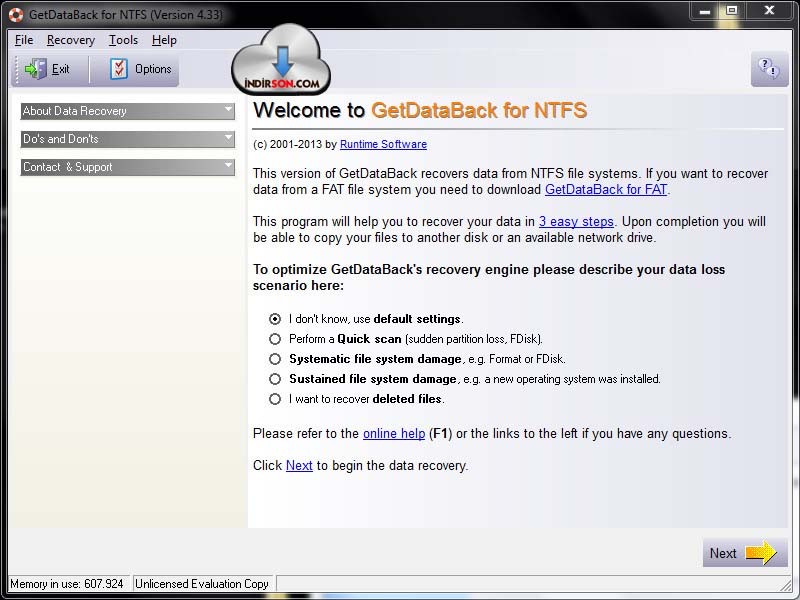Open the Help menu
Image resolution: width=800 pixels, height=600 pixels.
click(x=164, y=40)
